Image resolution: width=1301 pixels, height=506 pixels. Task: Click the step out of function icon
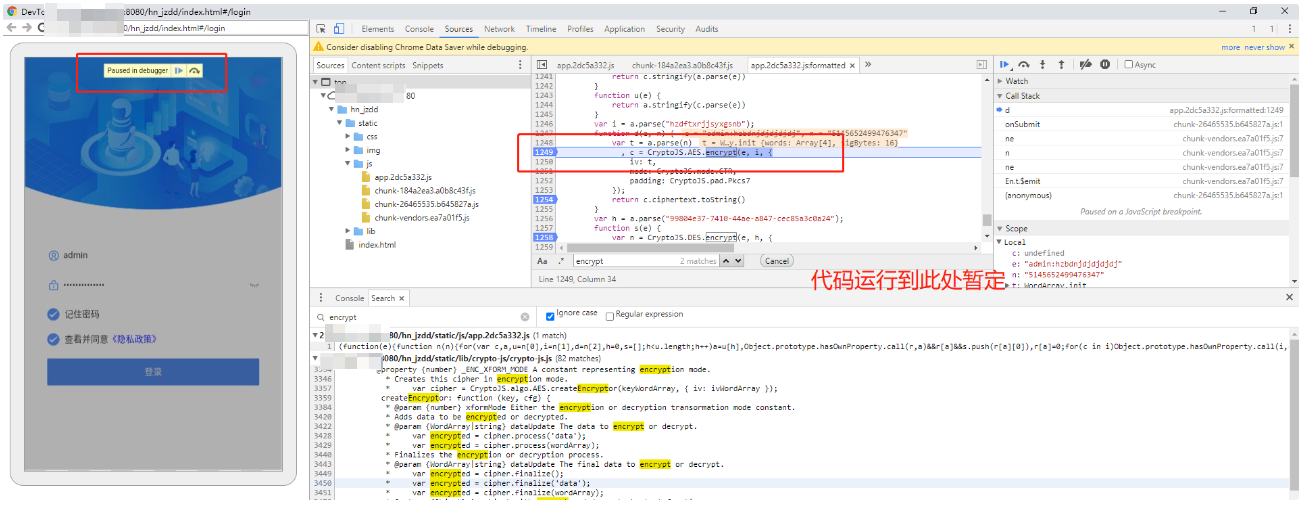click(x=1061, y=64)
